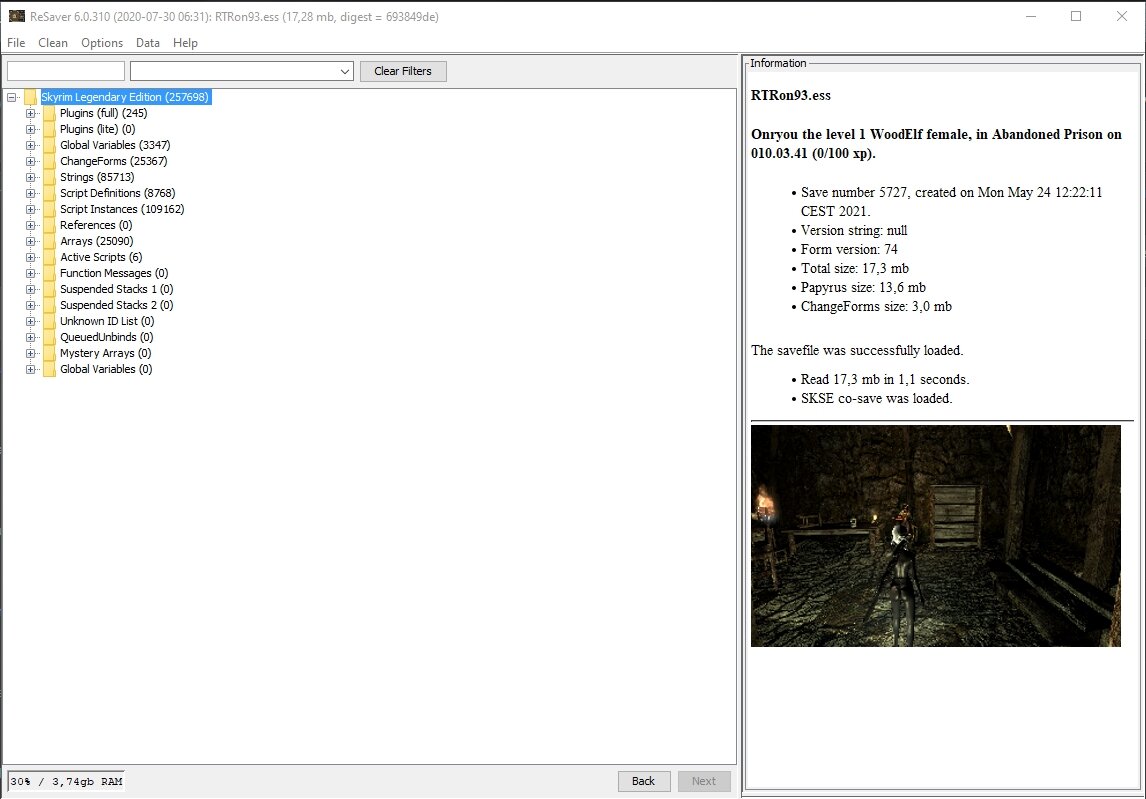Click the 'Papyrus size: 13,6 mb' line

click(863, 287)
